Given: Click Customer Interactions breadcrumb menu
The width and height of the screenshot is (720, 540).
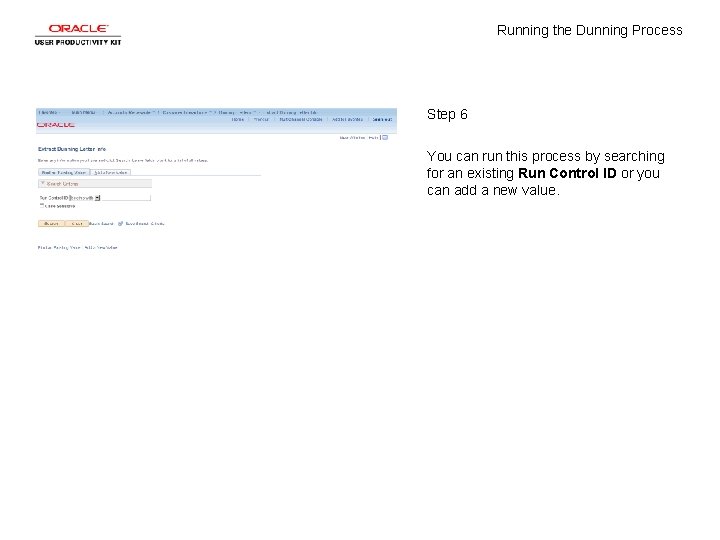Looking at the screenshot, I should [185, 112].
